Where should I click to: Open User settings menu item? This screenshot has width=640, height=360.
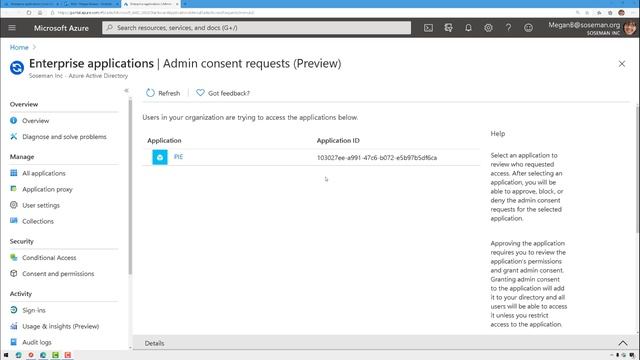(x=41, y=205)
